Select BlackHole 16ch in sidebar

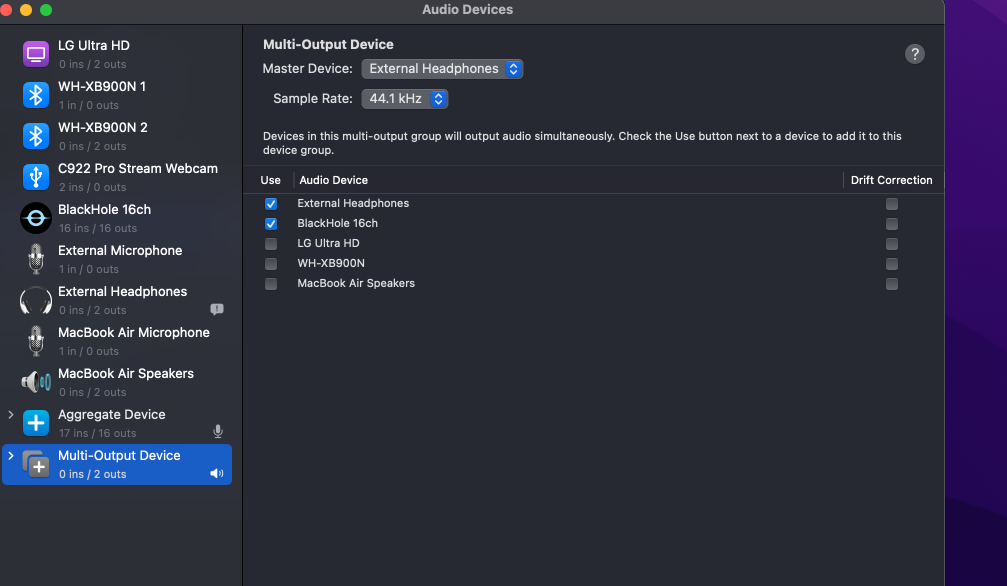tap(117, 218)
